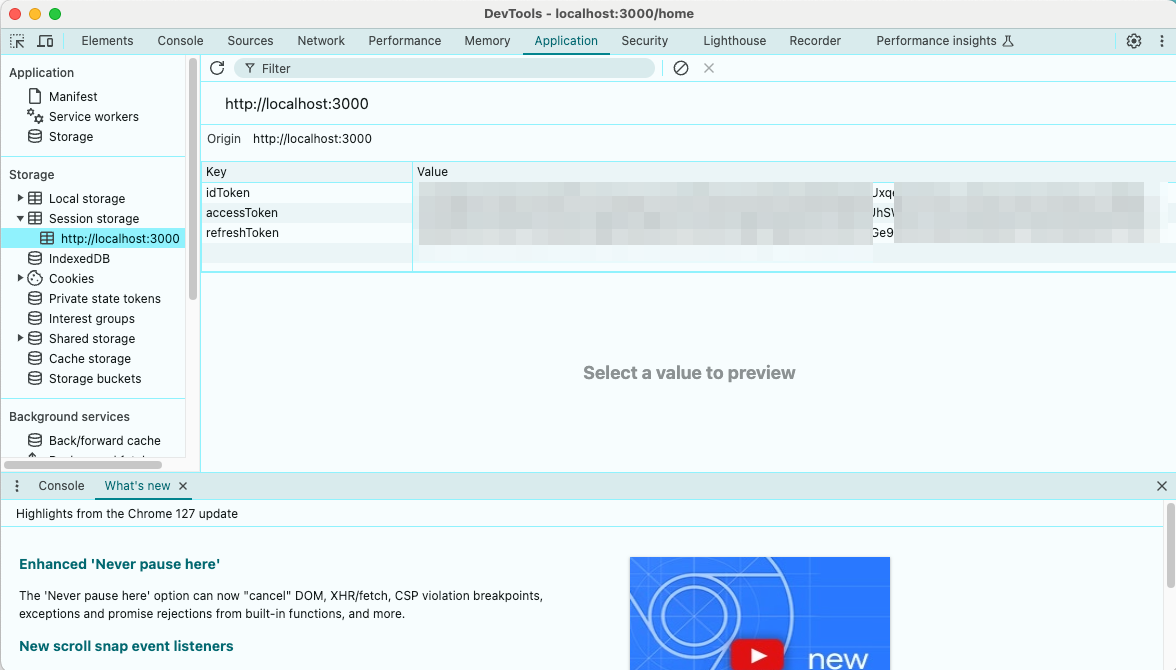Open the Security tab
Viewport: 1176px width, 670px height.
645,41
